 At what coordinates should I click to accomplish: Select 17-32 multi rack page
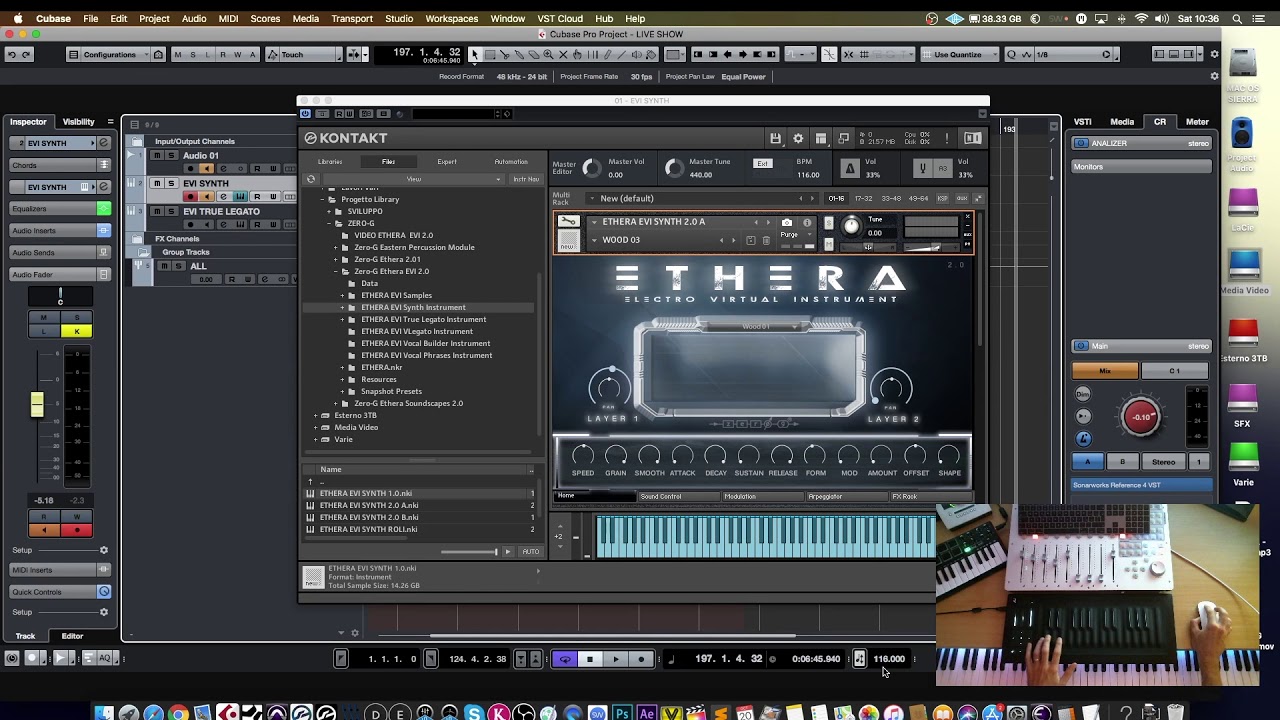point(864,199)
